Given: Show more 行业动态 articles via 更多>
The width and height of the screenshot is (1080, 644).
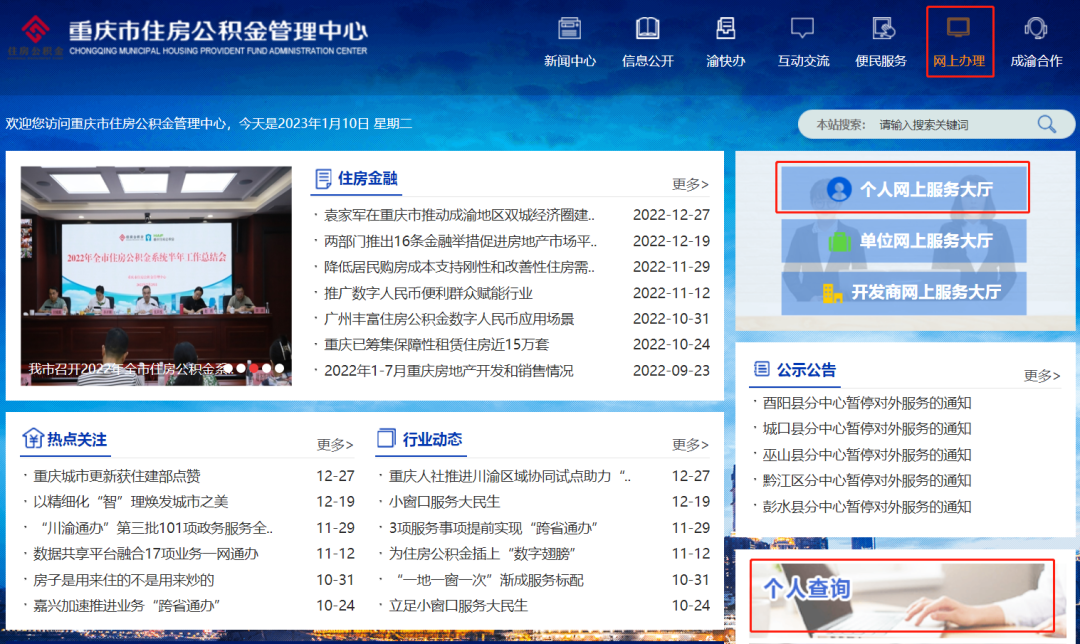Looking at the screenshot, I should (x=690, y=444).
